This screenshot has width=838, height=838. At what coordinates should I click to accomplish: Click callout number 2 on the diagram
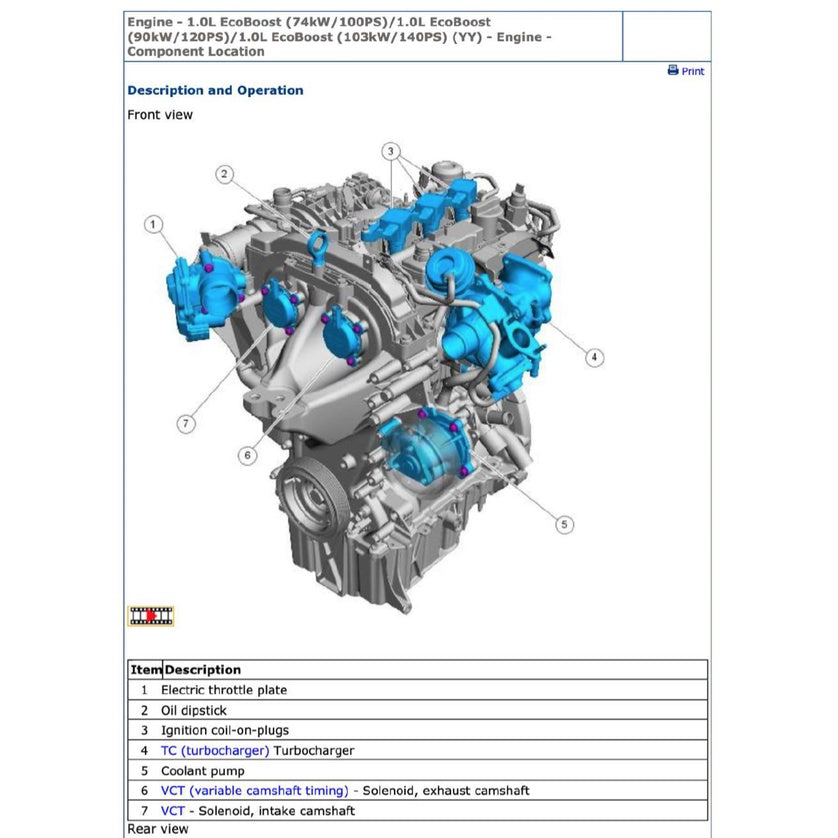point(224,174)
